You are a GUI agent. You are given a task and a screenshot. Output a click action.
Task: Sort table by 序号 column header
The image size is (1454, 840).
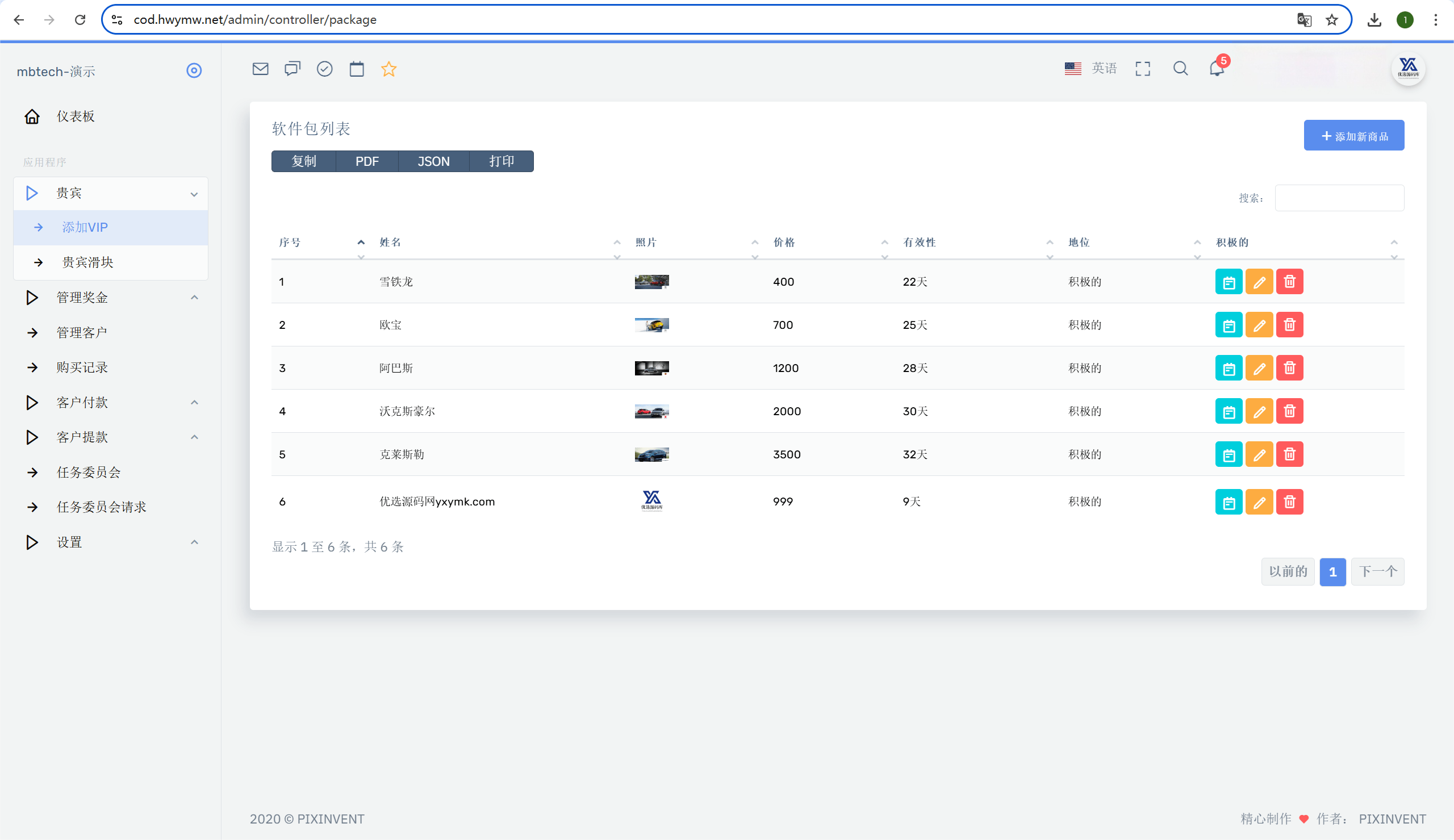tap(290, 243)
